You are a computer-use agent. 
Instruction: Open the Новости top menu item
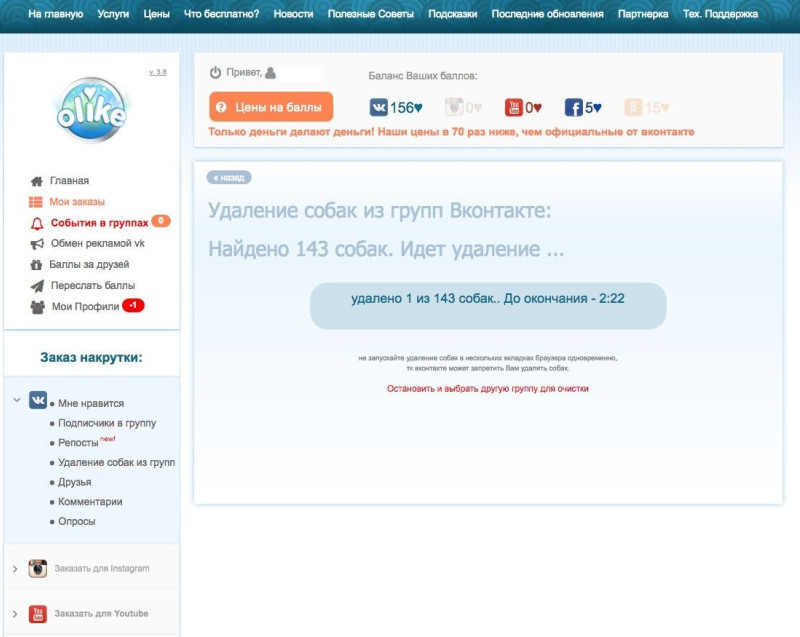(293, 14)
